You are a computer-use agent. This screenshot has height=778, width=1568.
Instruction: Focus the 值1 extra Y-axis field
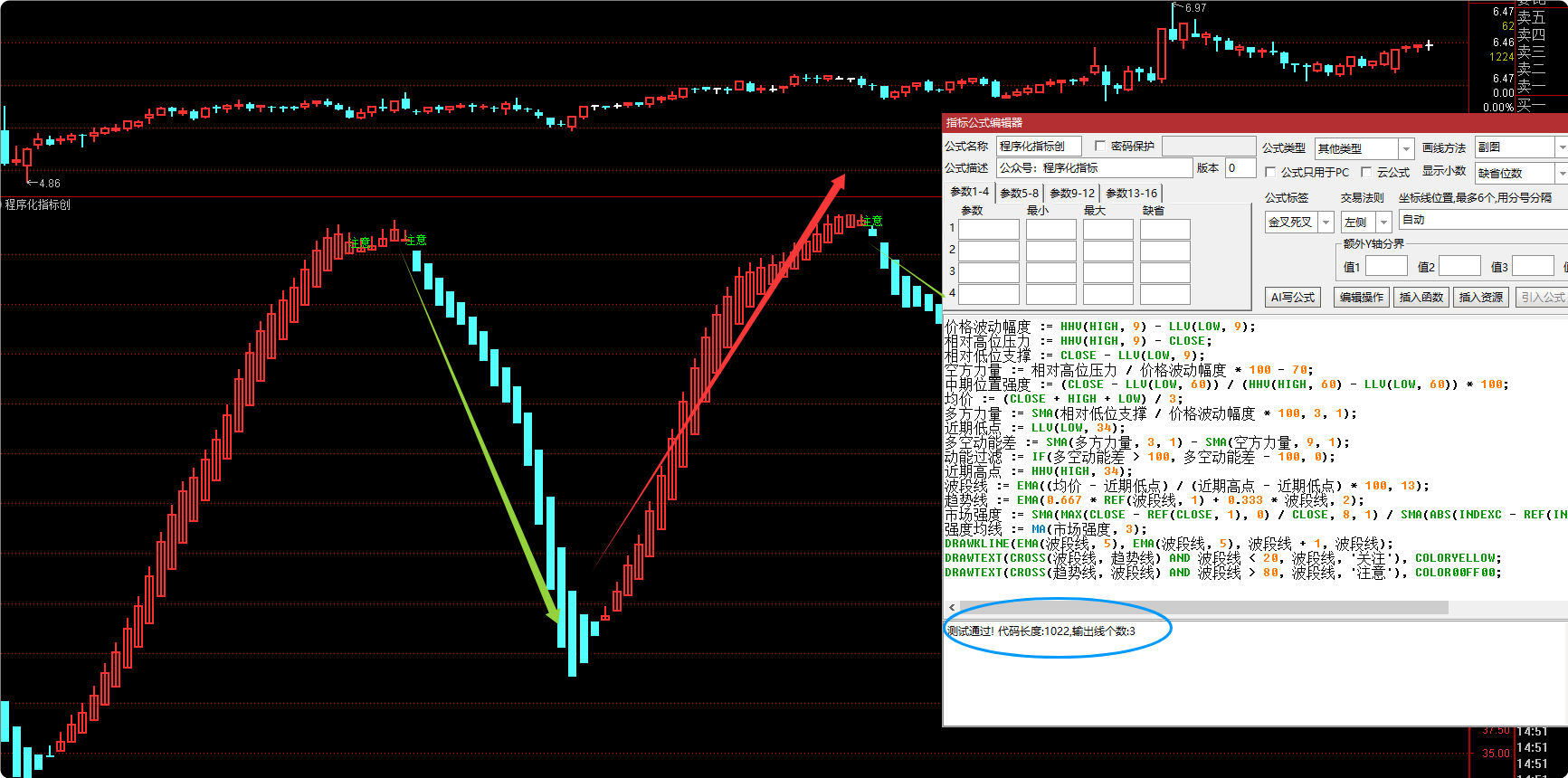click(x=1385, y=266)
